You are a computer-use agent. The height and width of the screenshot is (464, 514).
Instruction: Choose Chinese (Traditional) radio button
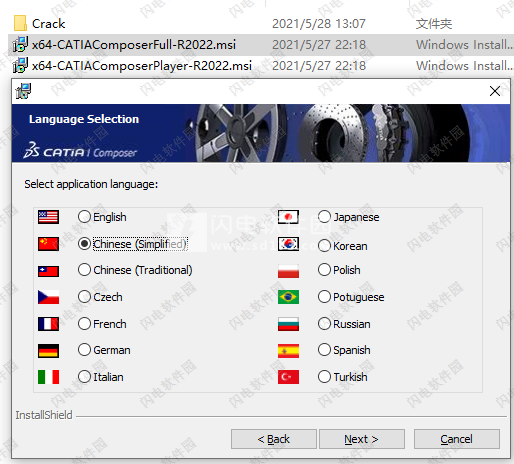click(84, 270)
